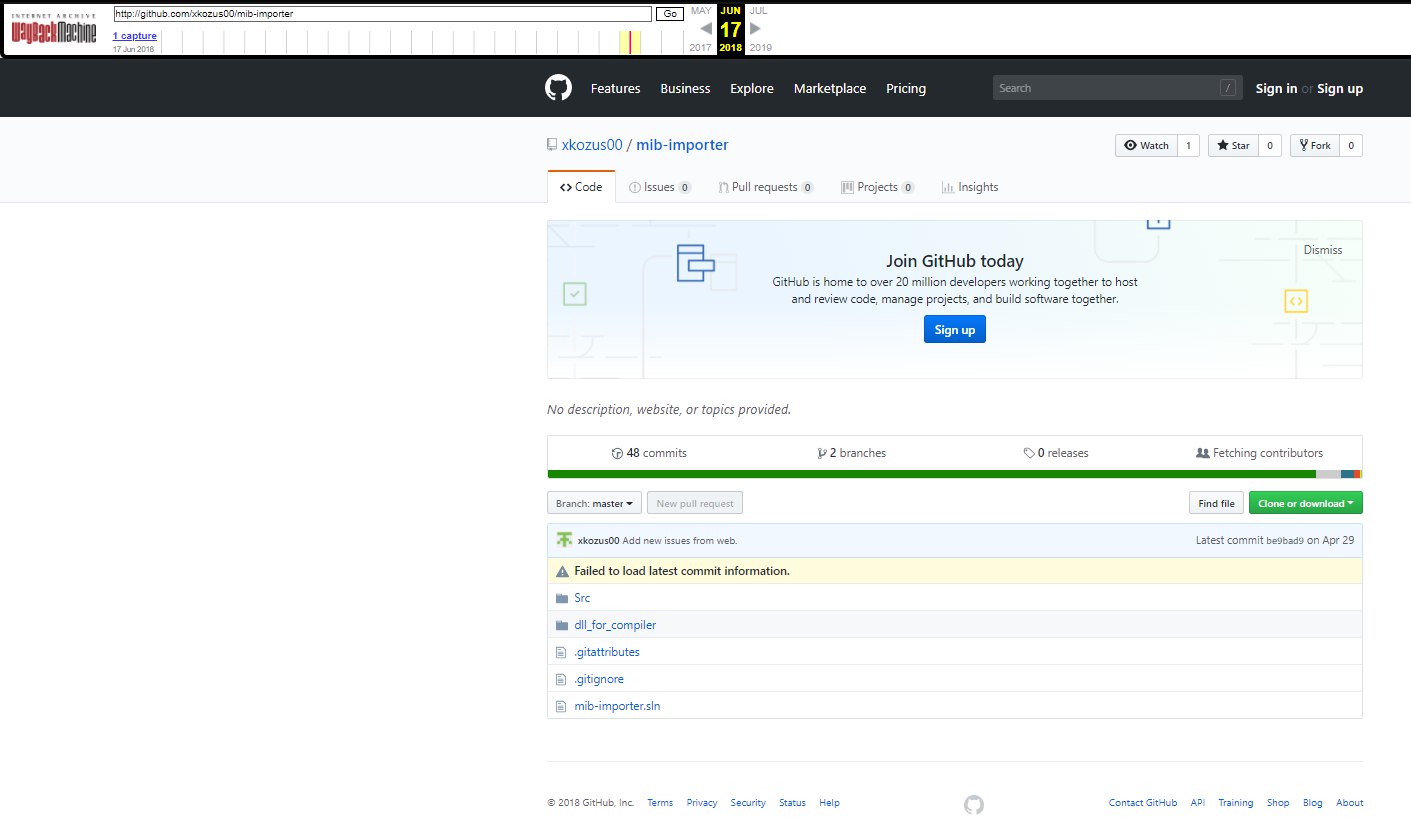This screenshot has height=839, width=1411.
Task: Click the Src folder icon
Action: point(561,598)
